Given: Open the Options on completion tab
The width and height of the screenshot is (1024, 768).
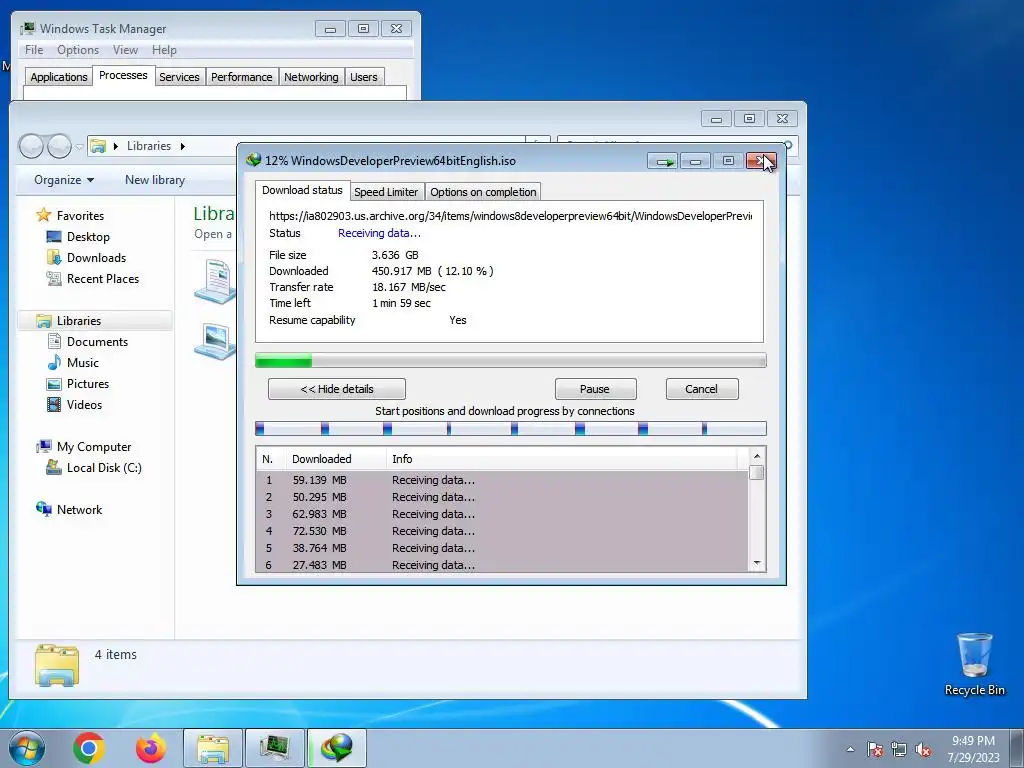Looking at the screenshot, I should tap(483, 191).
